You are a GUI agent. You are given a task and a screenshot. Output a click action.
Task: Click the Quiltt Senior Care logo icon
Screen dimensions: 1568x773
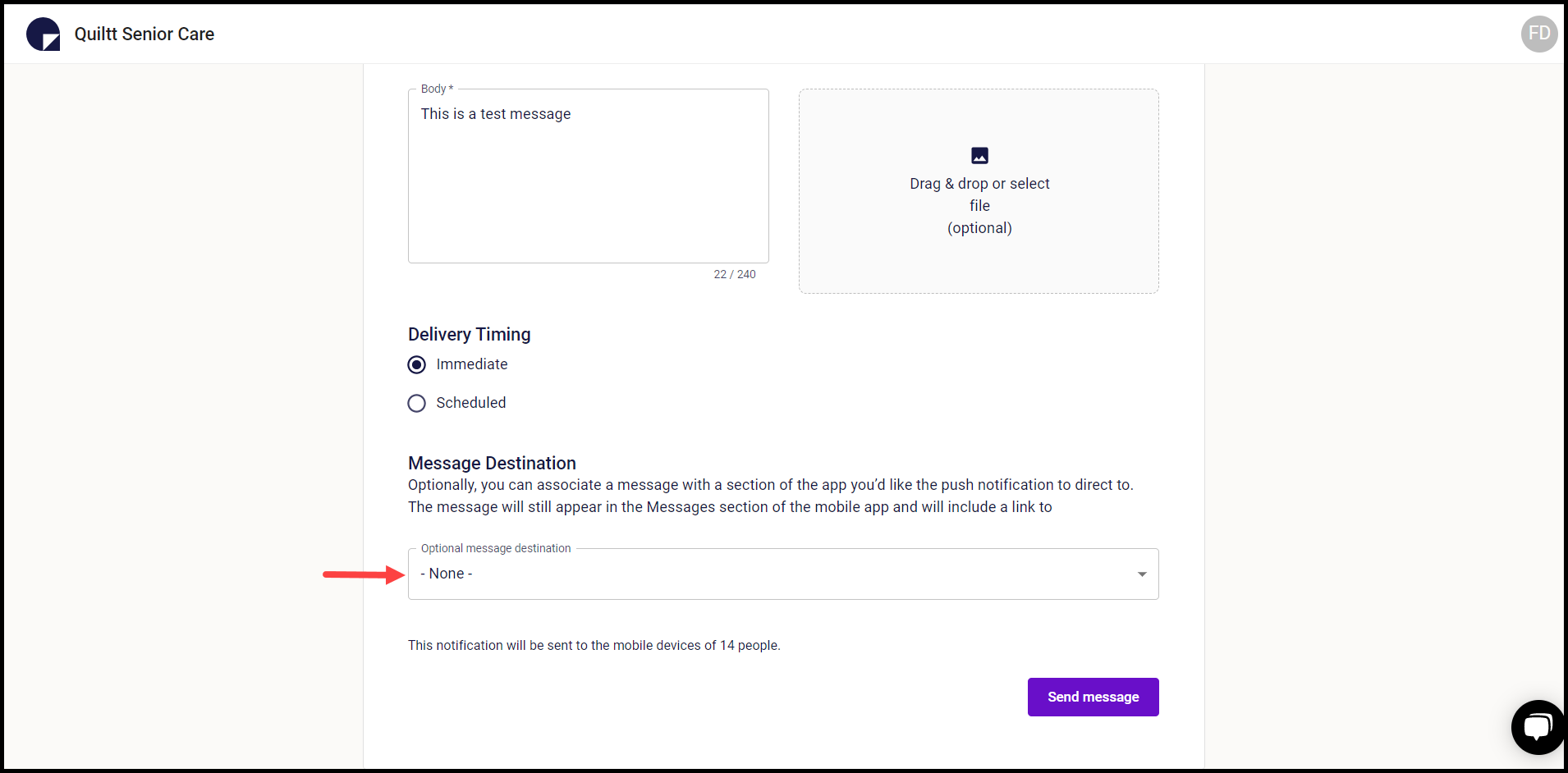(43, 34)
